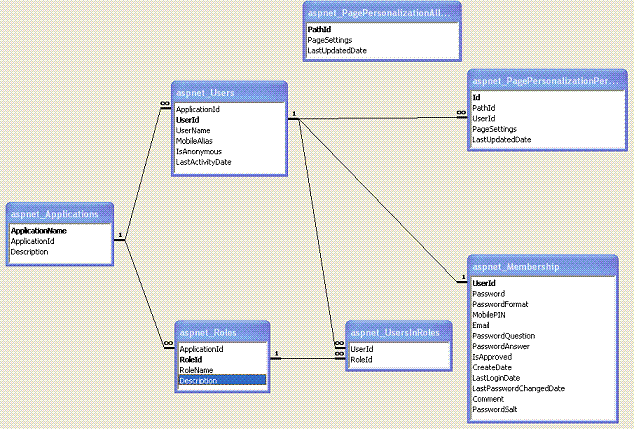Click the Password field in aspnet_Membership
Screen dimensions: 634x429
pyautogui.click(x=488, y=294)
